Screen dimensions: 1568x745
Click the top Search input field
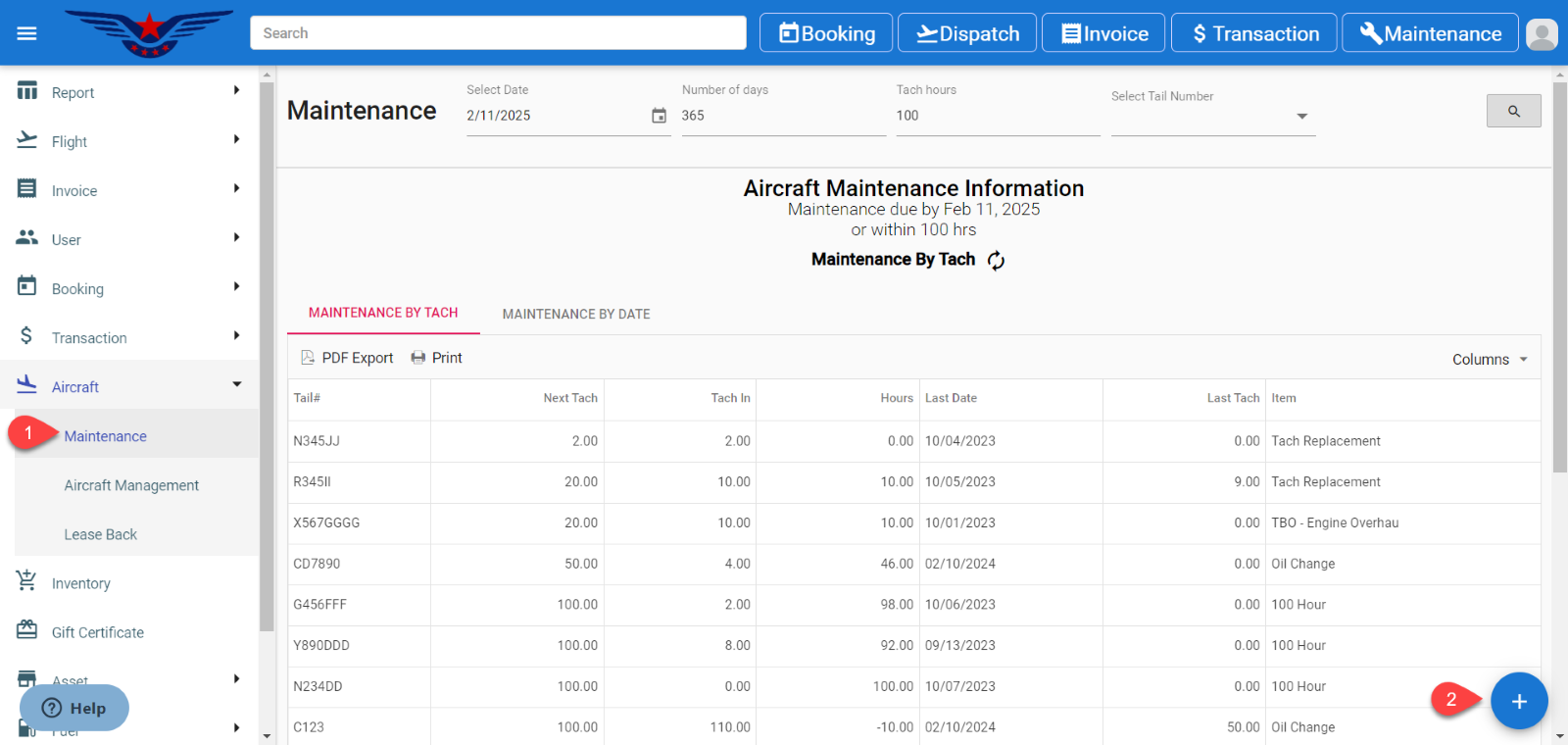498,33
